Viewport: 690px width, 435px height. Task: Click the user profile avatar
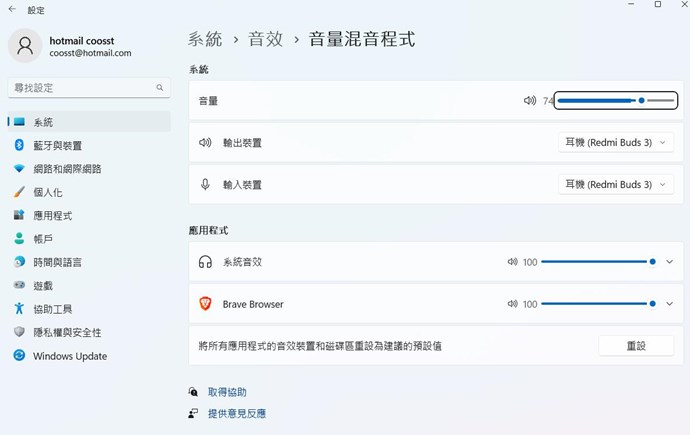pos(25,46)
